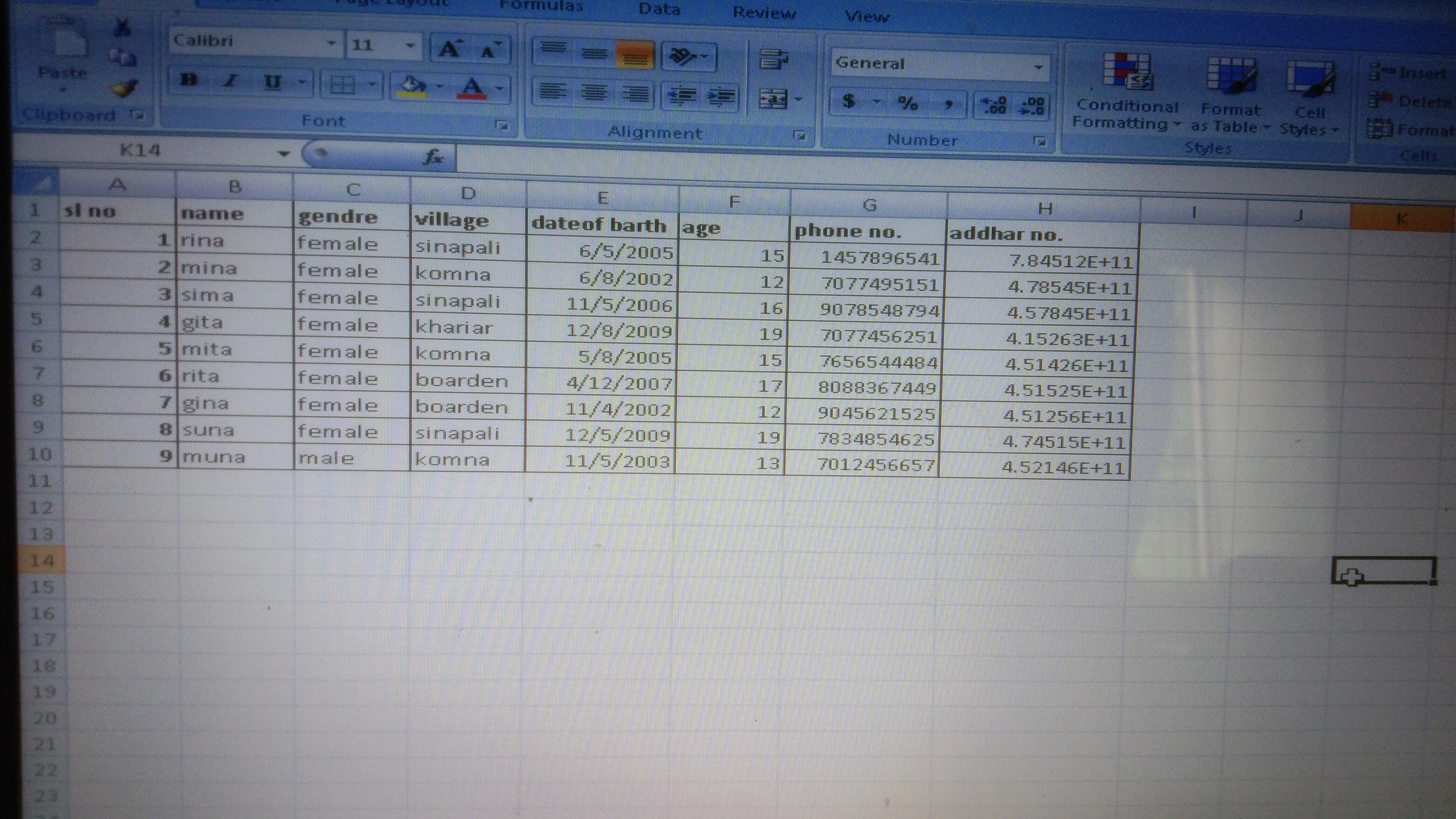The width and height of the screenshot is (1456, 819).
Task: Open the Name Box dropdown arrow
Action: (x=284, y=153)
